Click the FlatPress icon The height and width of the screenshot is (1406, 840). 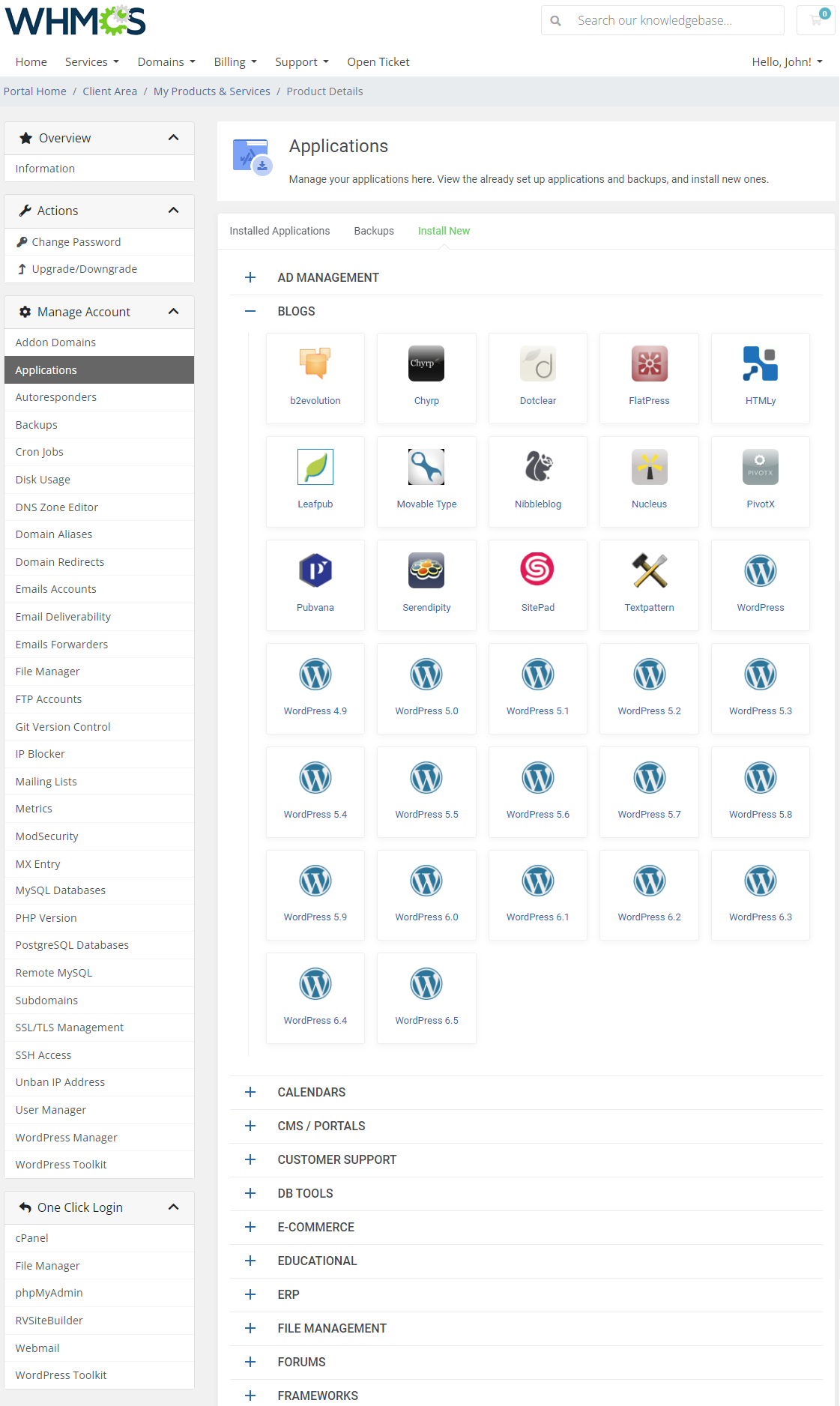pos(650,363)
